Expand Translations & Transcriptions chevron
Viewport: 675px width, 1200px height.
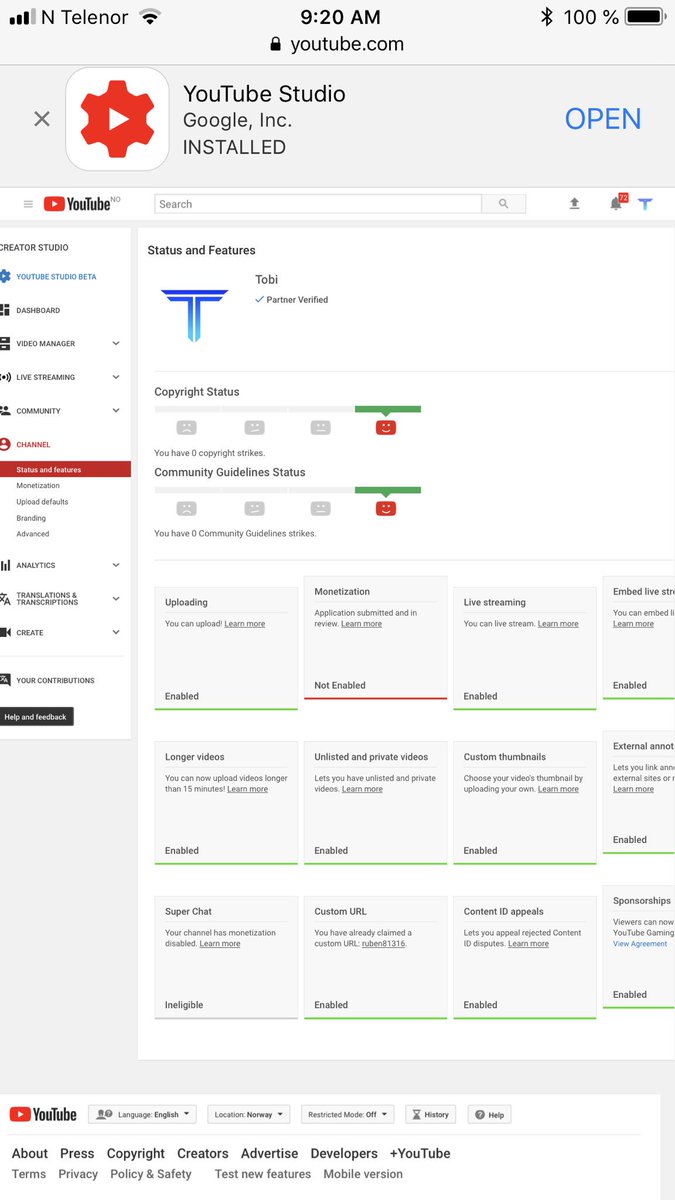116,599
